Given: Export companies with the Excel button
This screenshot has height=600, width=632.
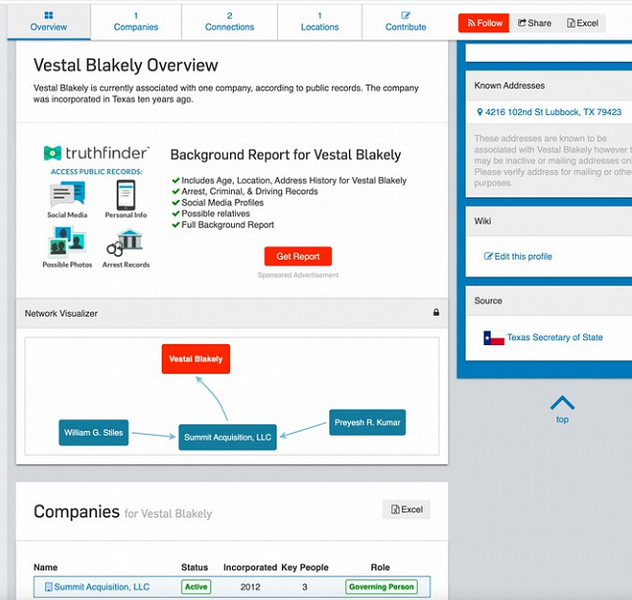Looking at the screenshot, I should pos(406,509).
